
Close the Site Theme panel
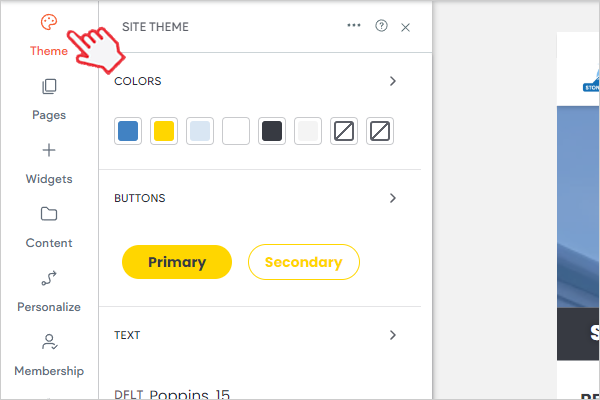[x=405, y=28]
